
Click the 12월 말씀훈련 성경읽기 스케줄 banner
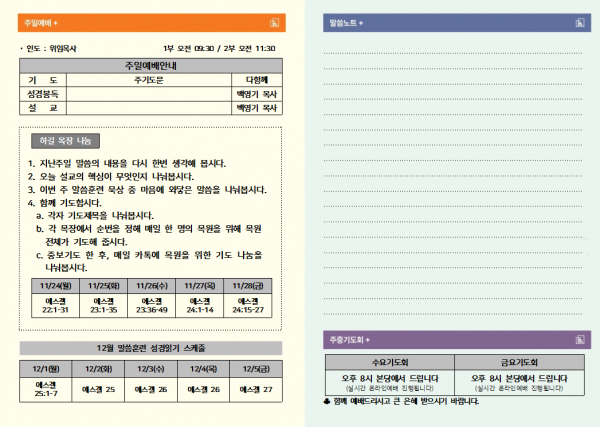click(150, 348)
